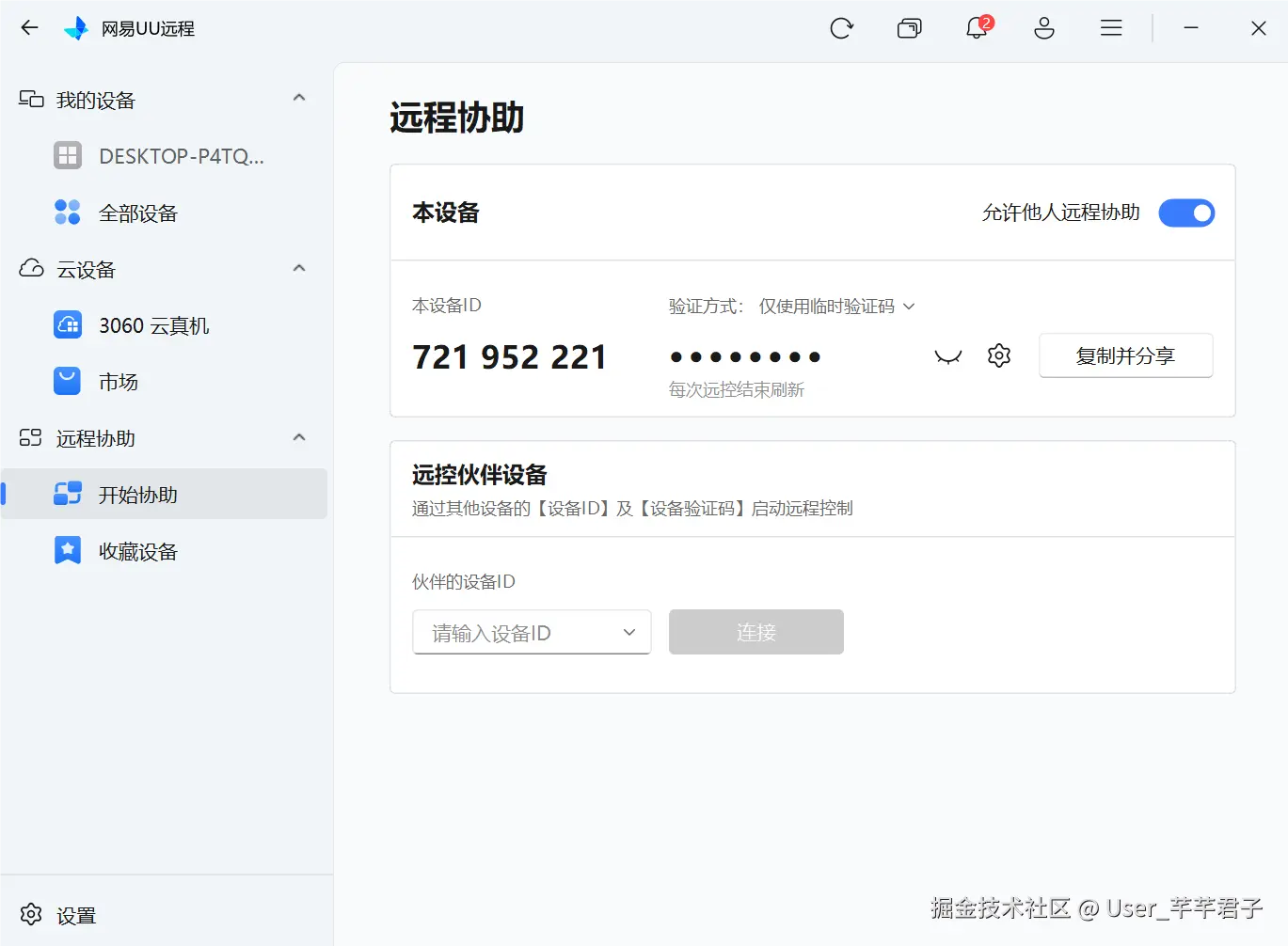The height and width of the screenshot is (946, 1288).
Task: Open the 验证方式 dropdown
Action: [836, 307]
